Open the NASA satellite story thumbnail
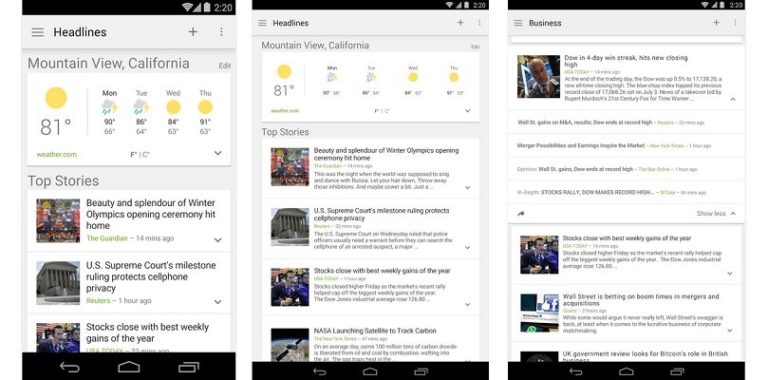Viewport: 768px width, 380px height. (x=290, y=345)
